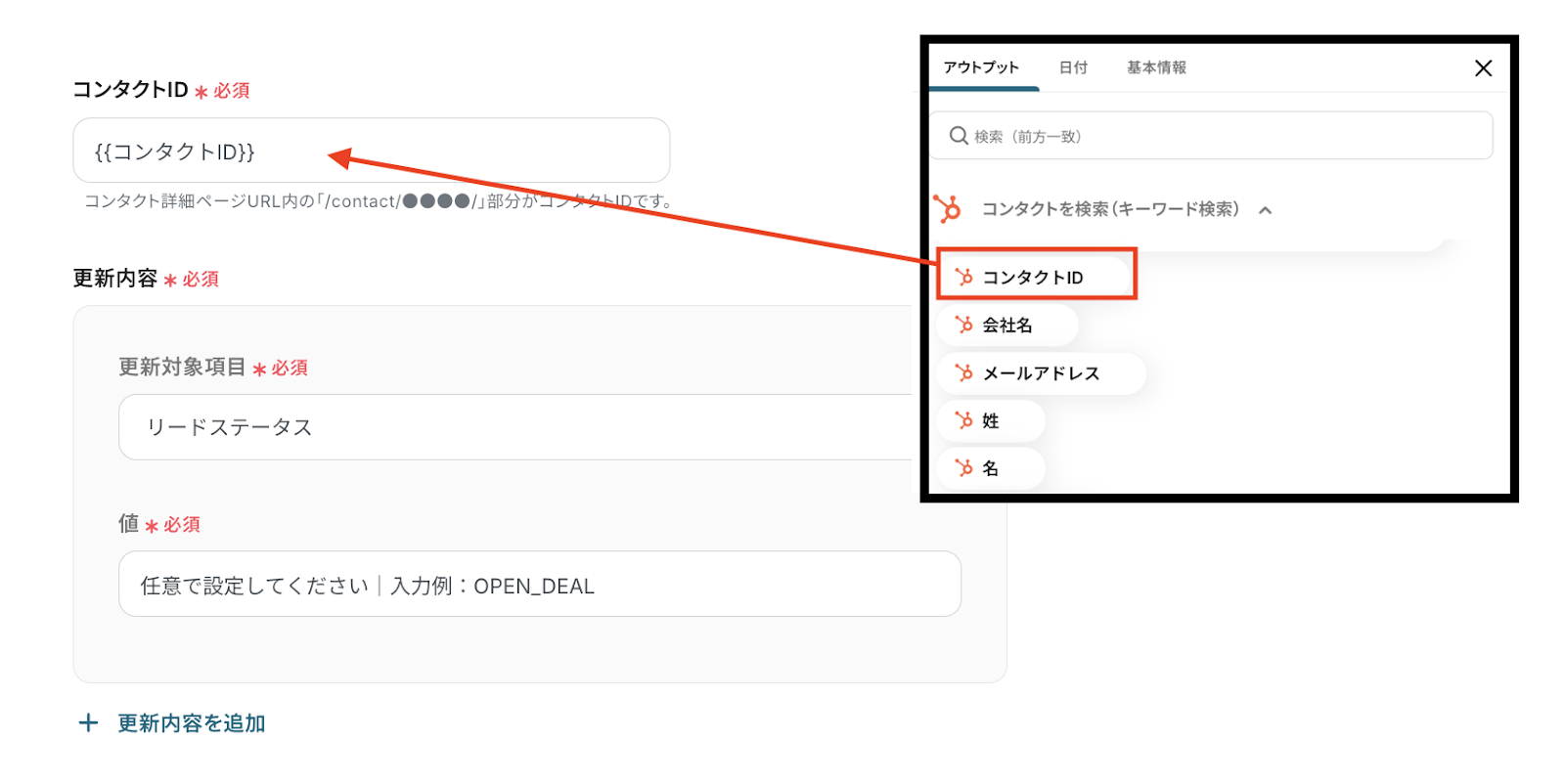Click the HubSpot icon on 名 chip
The height and width of the screenshot is (784, 1565).
point(964,468)
